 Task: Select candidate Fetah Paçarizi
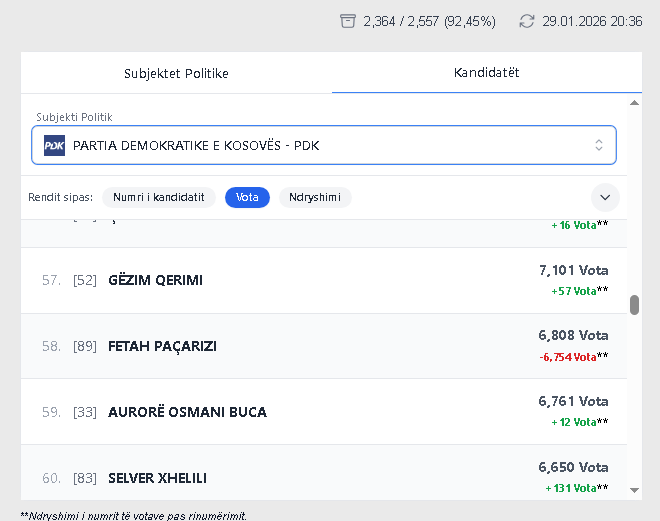tap(162, 347)
